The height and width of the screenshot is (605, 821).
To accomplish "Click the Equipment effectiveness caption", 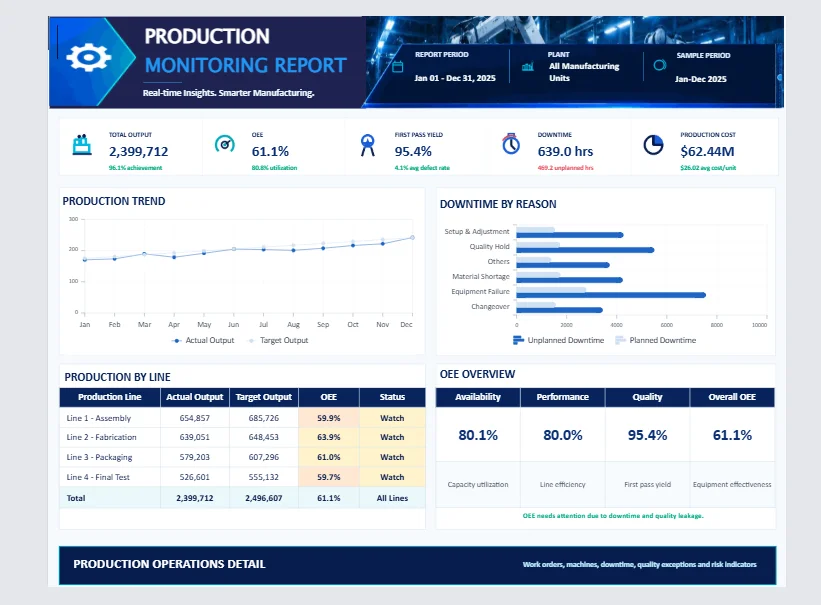I will pos(732,485).
